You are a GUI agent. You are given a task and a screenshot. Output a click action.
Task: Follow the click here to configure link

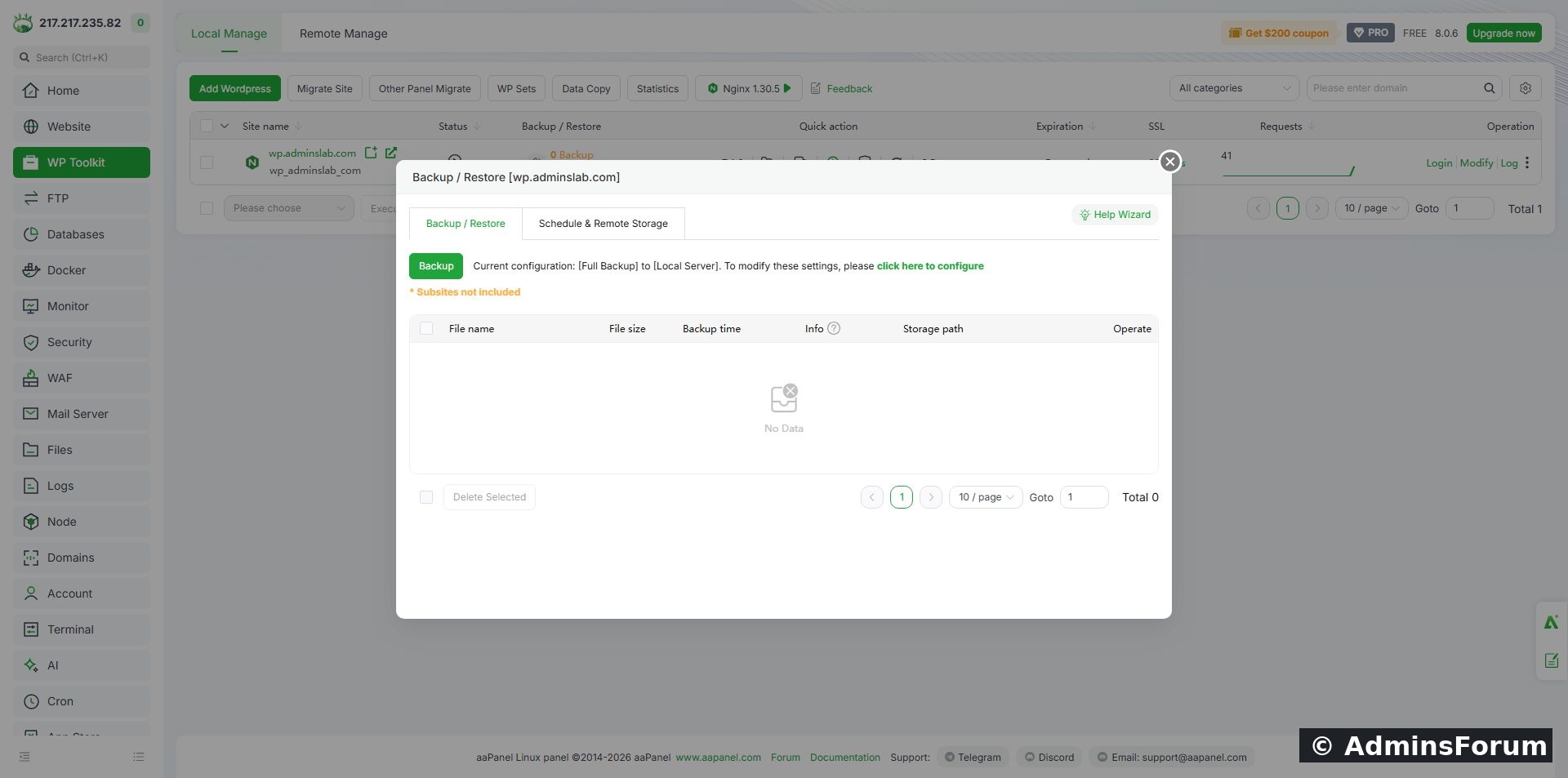(x=930, y=266)
